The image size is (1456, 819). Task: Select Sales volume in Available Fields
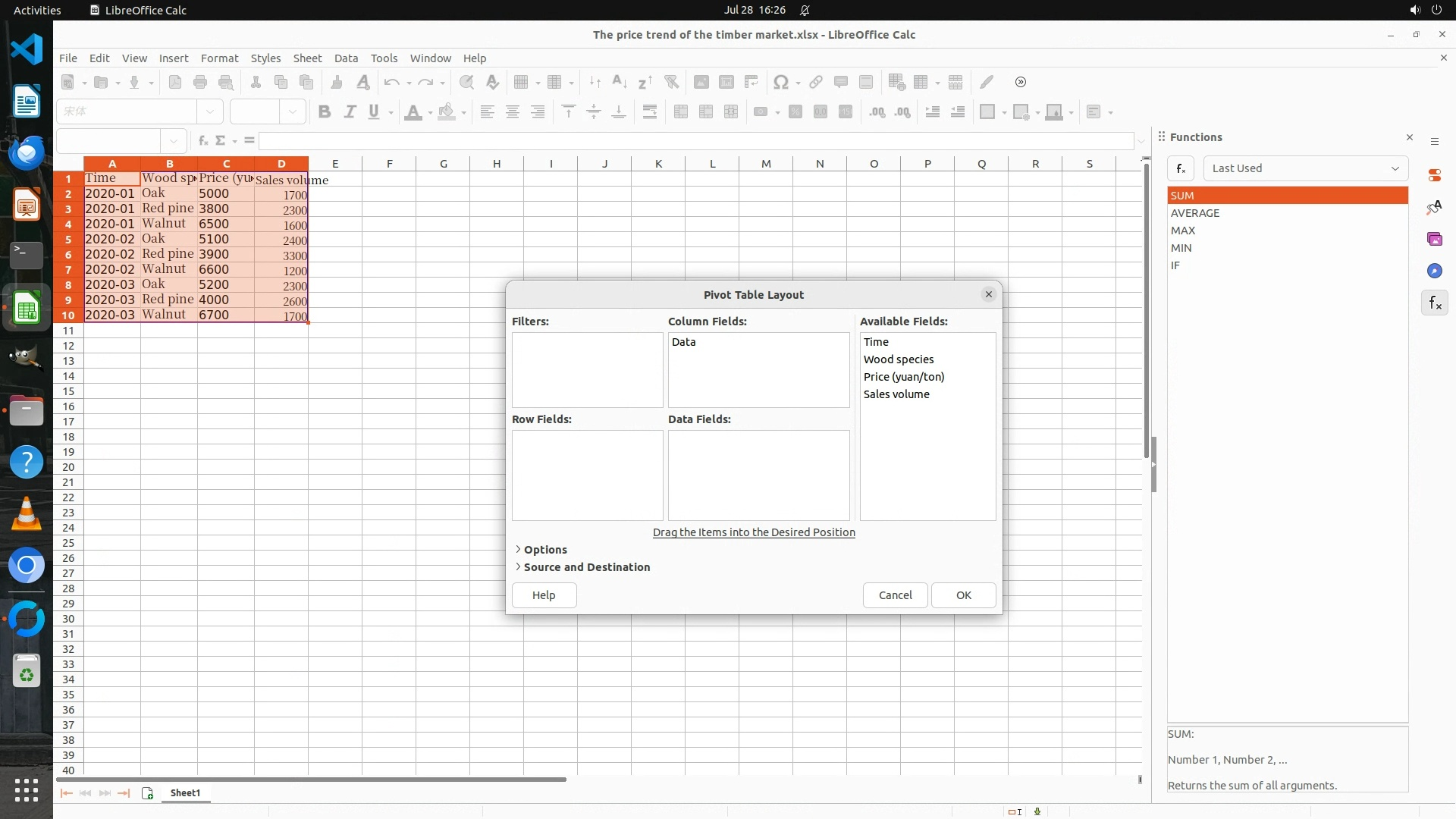tap(896, 394)
